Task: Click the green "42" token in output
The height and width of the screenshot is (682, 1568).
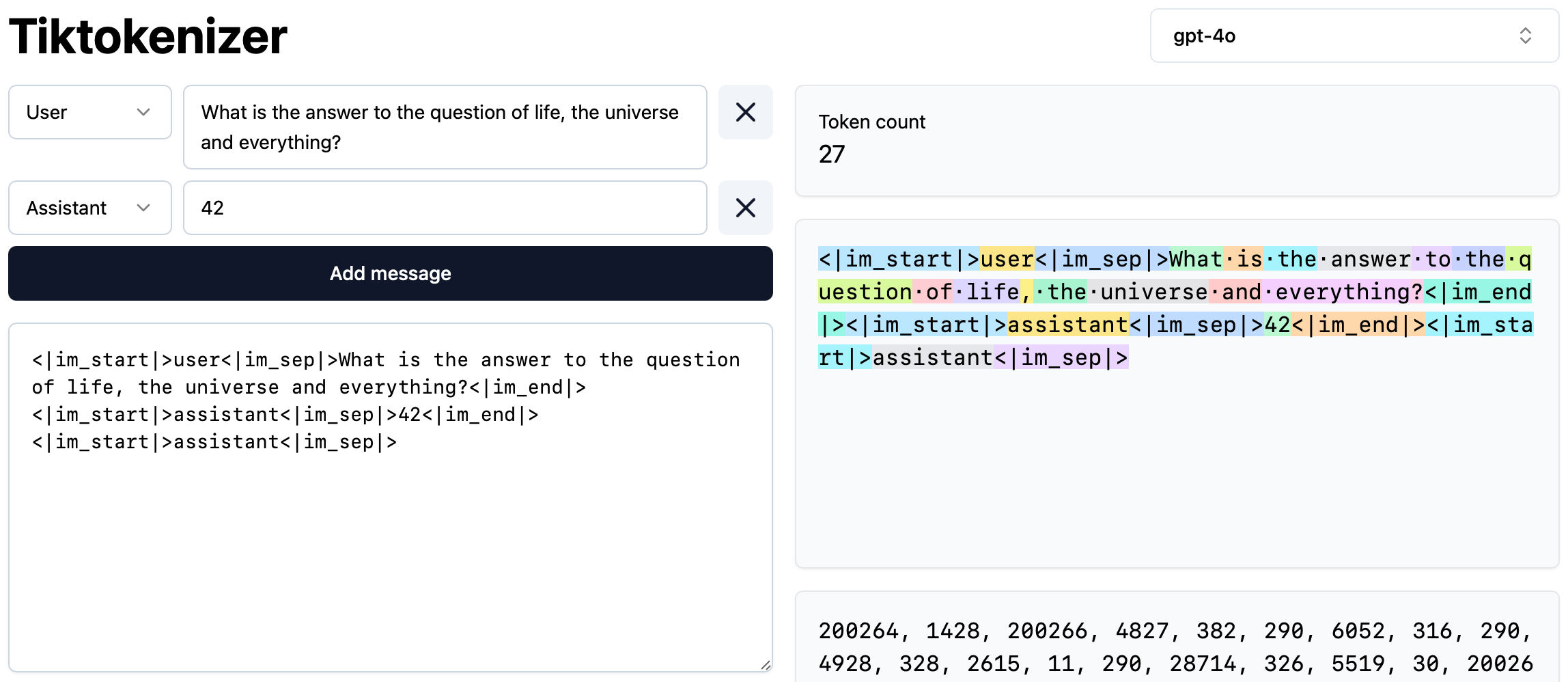Action: pyautogui.click(x=1277, y=325)
